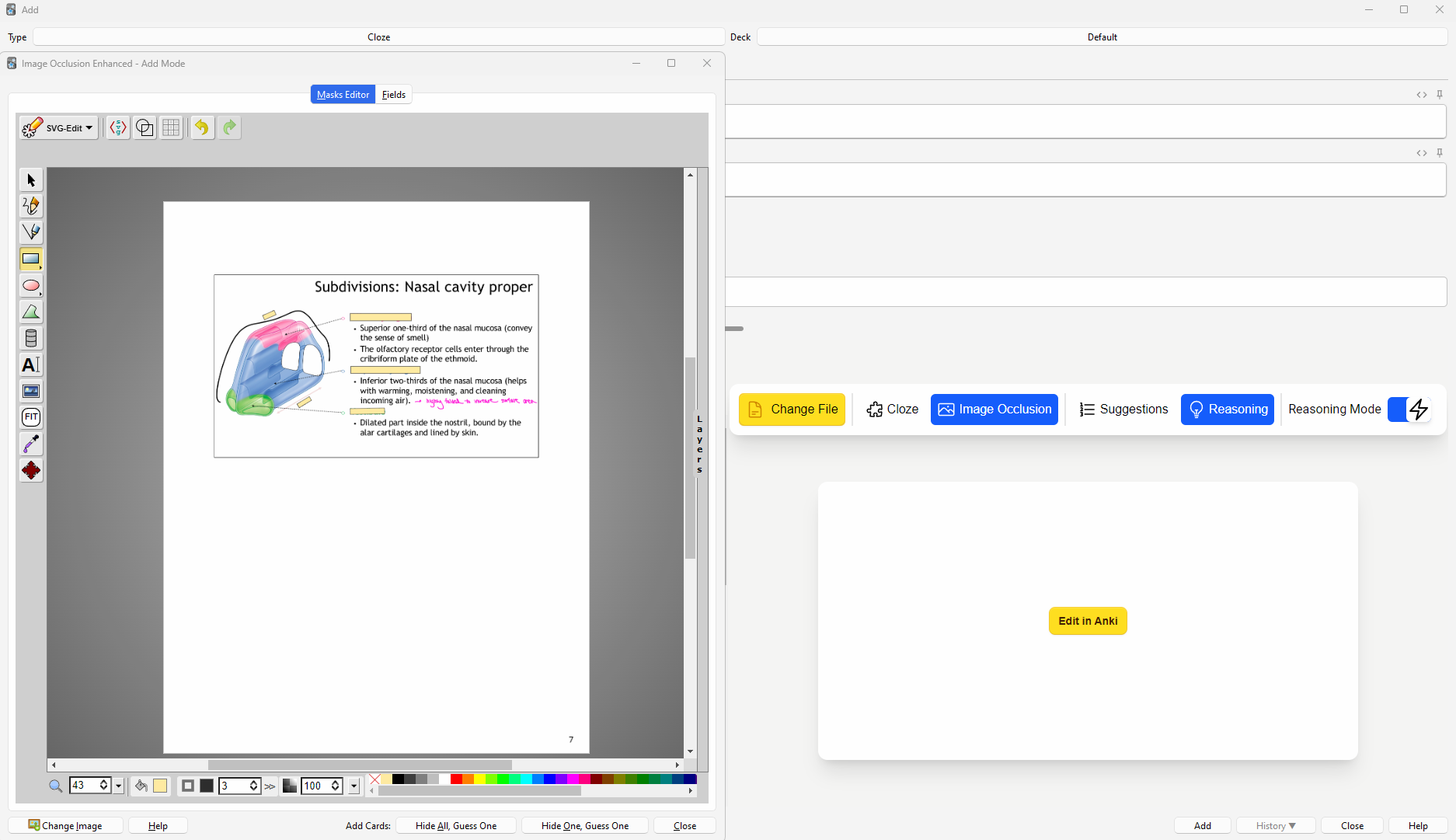Viewport: 1456px width, 840px height.
Task: Toggle the Reasoning Mode switch
Action: coord(1409,410)
